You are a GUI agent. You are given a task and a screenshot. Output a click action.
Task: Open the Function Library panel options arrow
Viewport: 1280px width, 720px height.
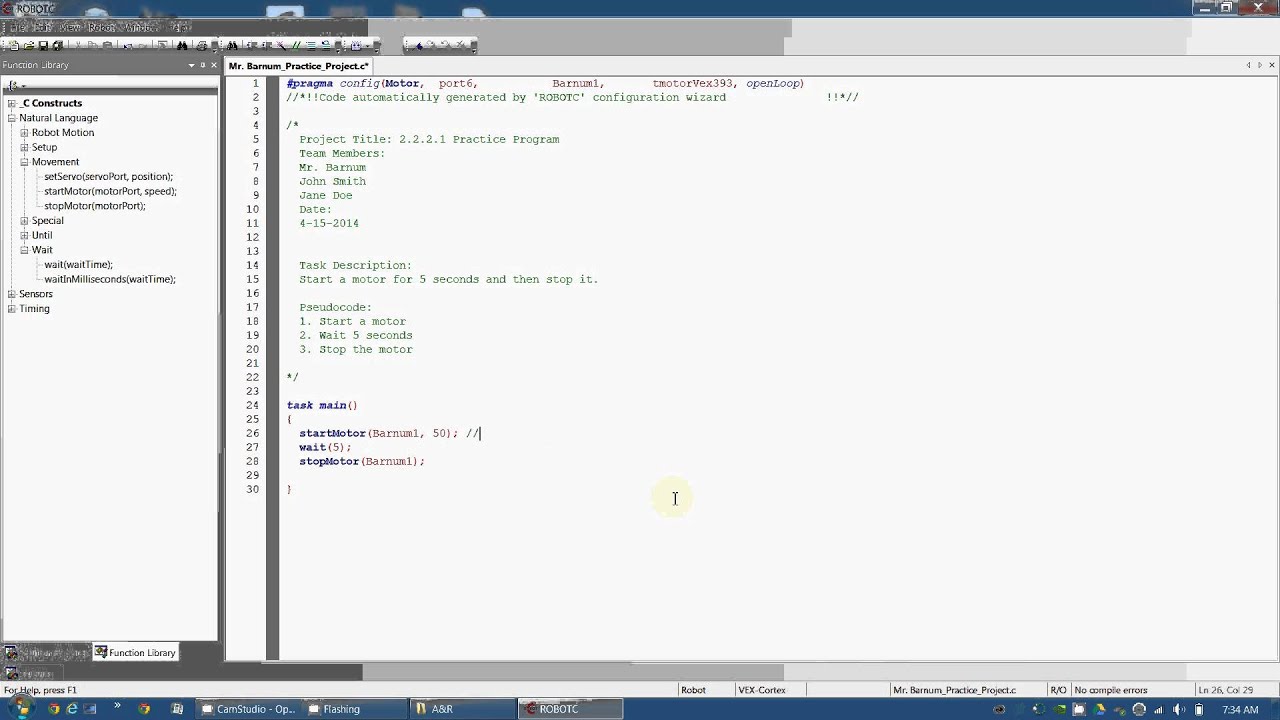click(x=190, y=65)
